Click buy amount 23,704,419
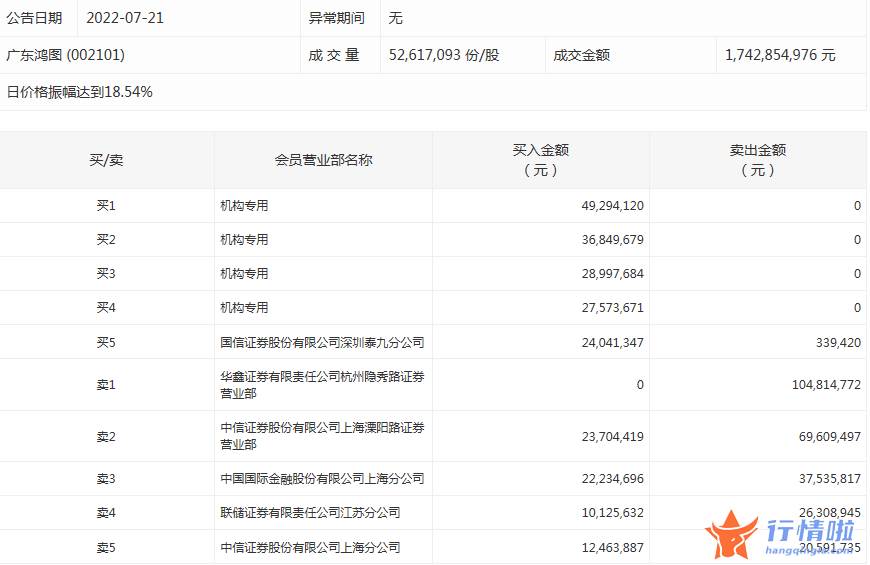870x565 pixels. coord(613,437)
